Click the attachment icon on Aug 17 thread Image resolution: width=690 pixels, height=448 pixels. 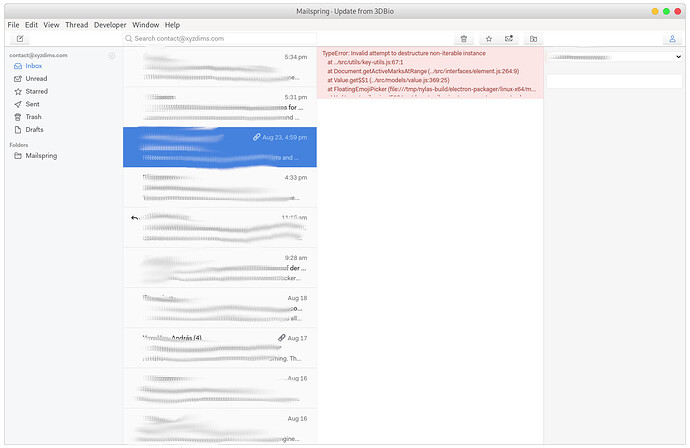pyautogui.click(x=282, y=338)
